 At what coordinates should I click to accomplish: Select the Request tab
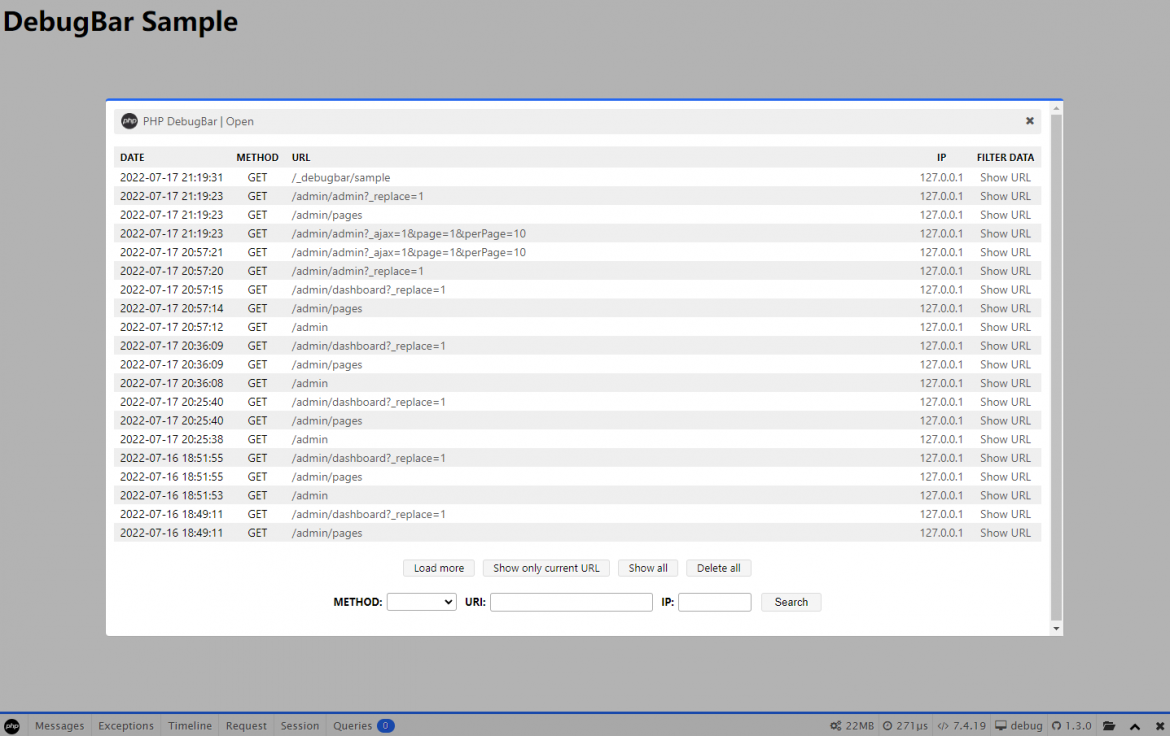pyautogui.click(x=245, y=726)
